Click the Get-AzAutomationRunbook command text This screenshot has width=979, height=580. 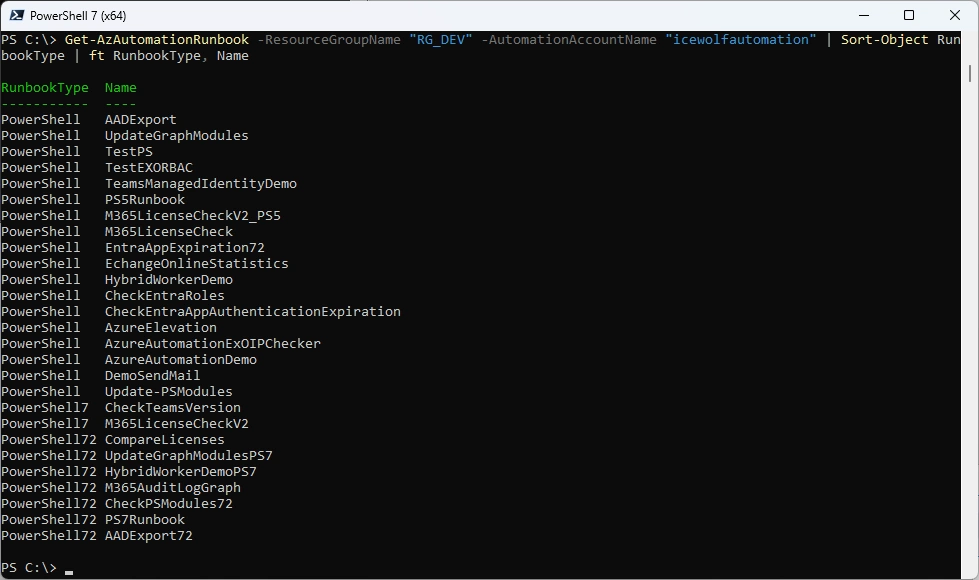[x=157, y=40]
